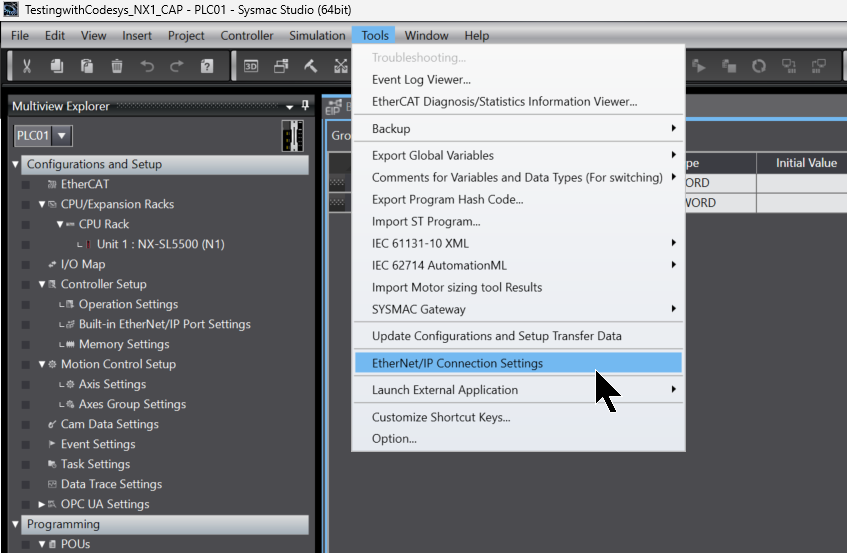Screen dimensions: 847x553
Task: Toggle the marker box beside EtherCAT
Action: tap(25, 185)
